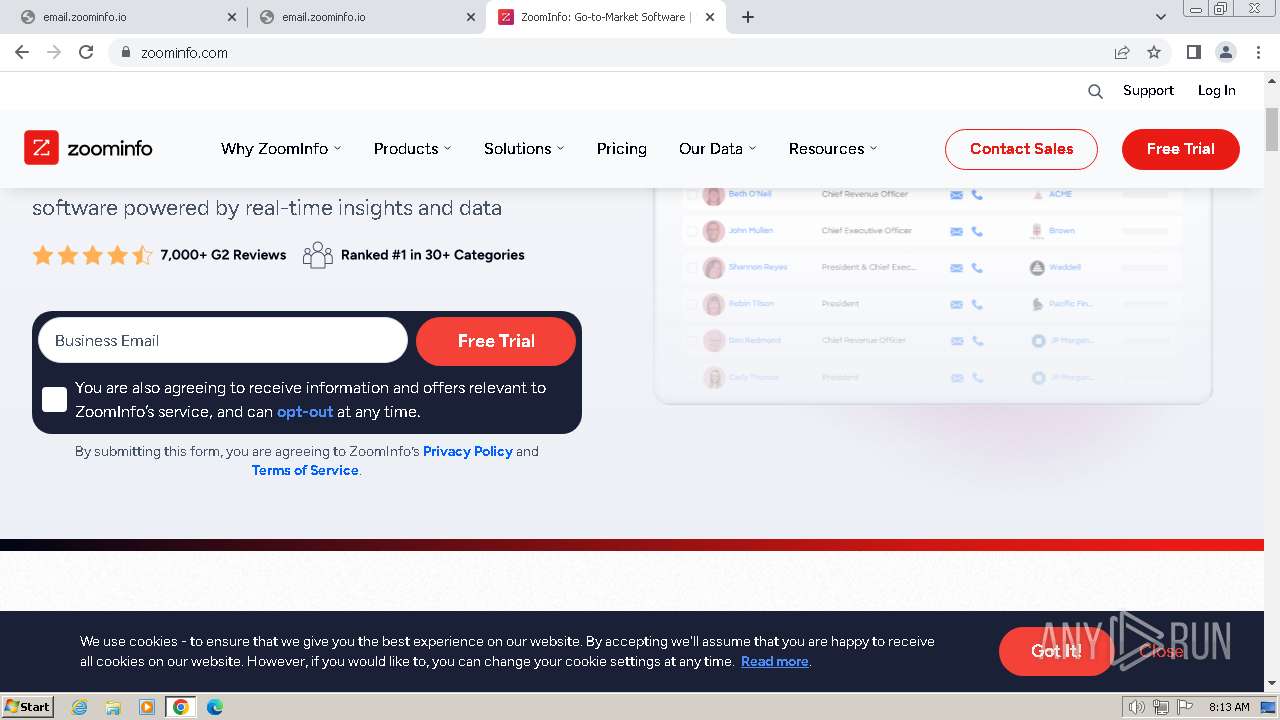Accept cookies with Got It!

(x=1056, y=651)
